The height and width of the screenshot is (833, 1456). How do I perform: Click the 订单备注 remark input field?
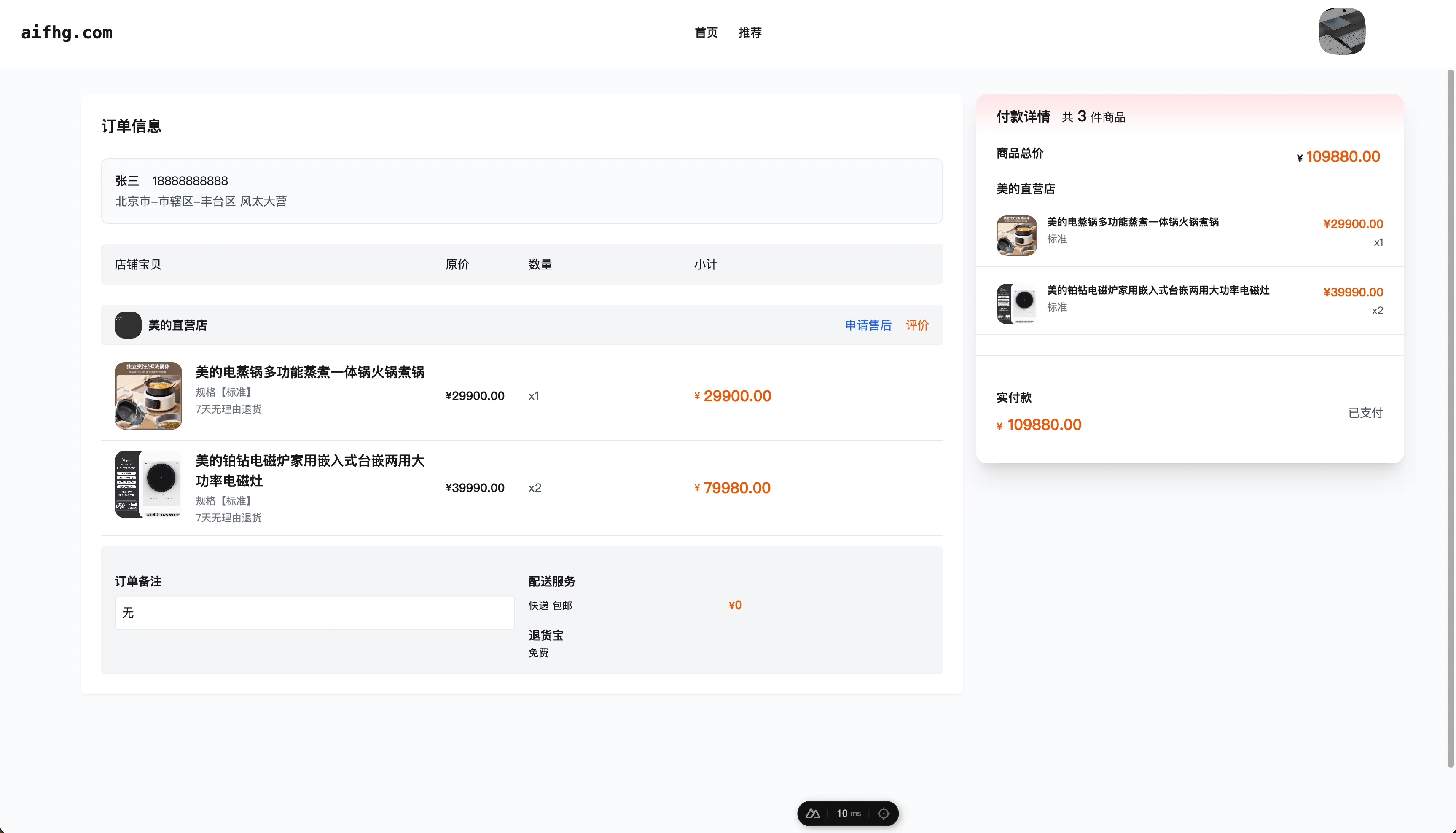click(x=314, y=613)
